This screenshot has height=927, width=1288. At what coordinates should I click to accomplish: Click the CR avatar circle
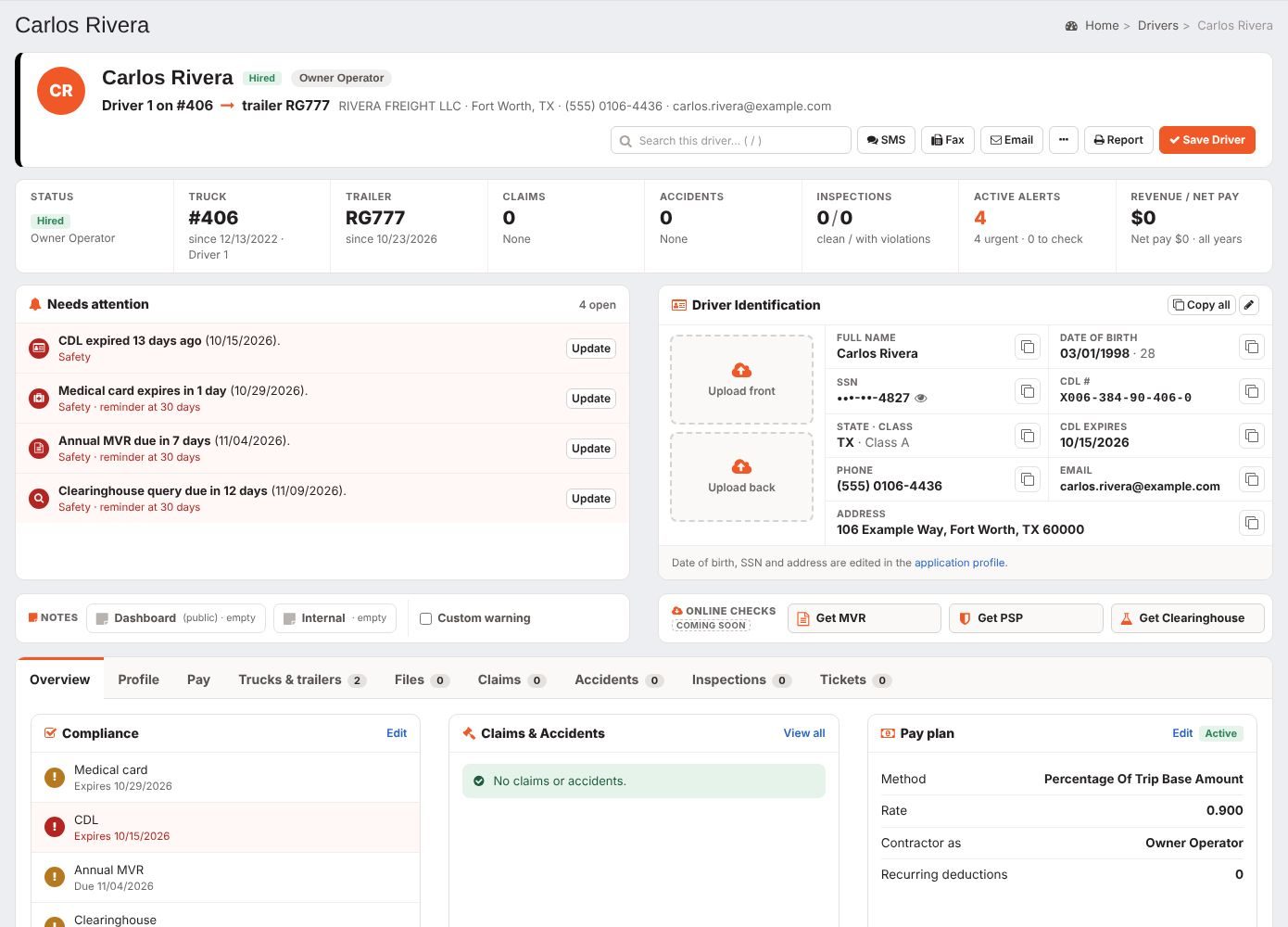(61, 91)
